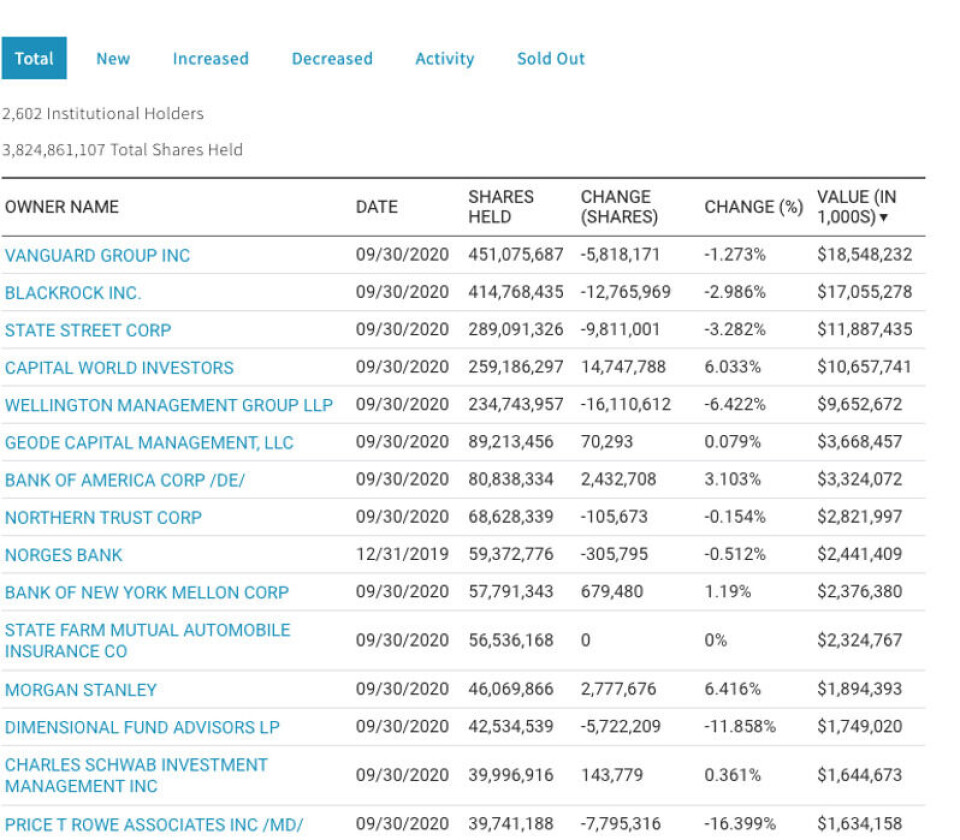Open Dimensional Fund Advisors LP
The width and height of the screenshot is (960, 840).
point(142,727)
